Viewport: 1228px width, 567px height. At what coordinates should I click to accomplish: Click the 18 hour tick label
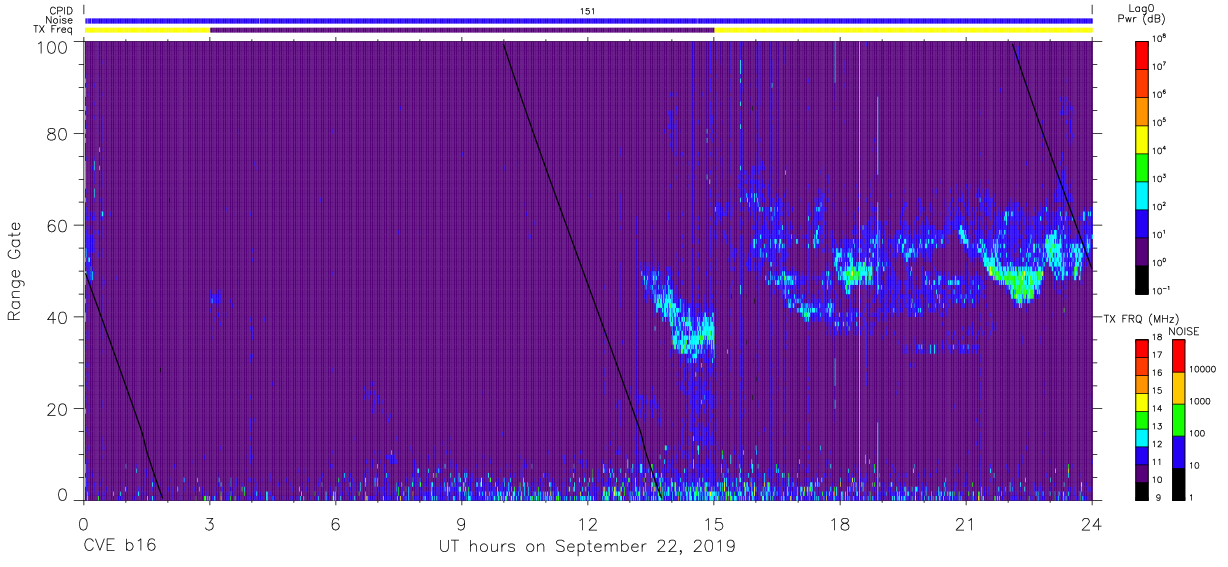click(x=840, y=524)
